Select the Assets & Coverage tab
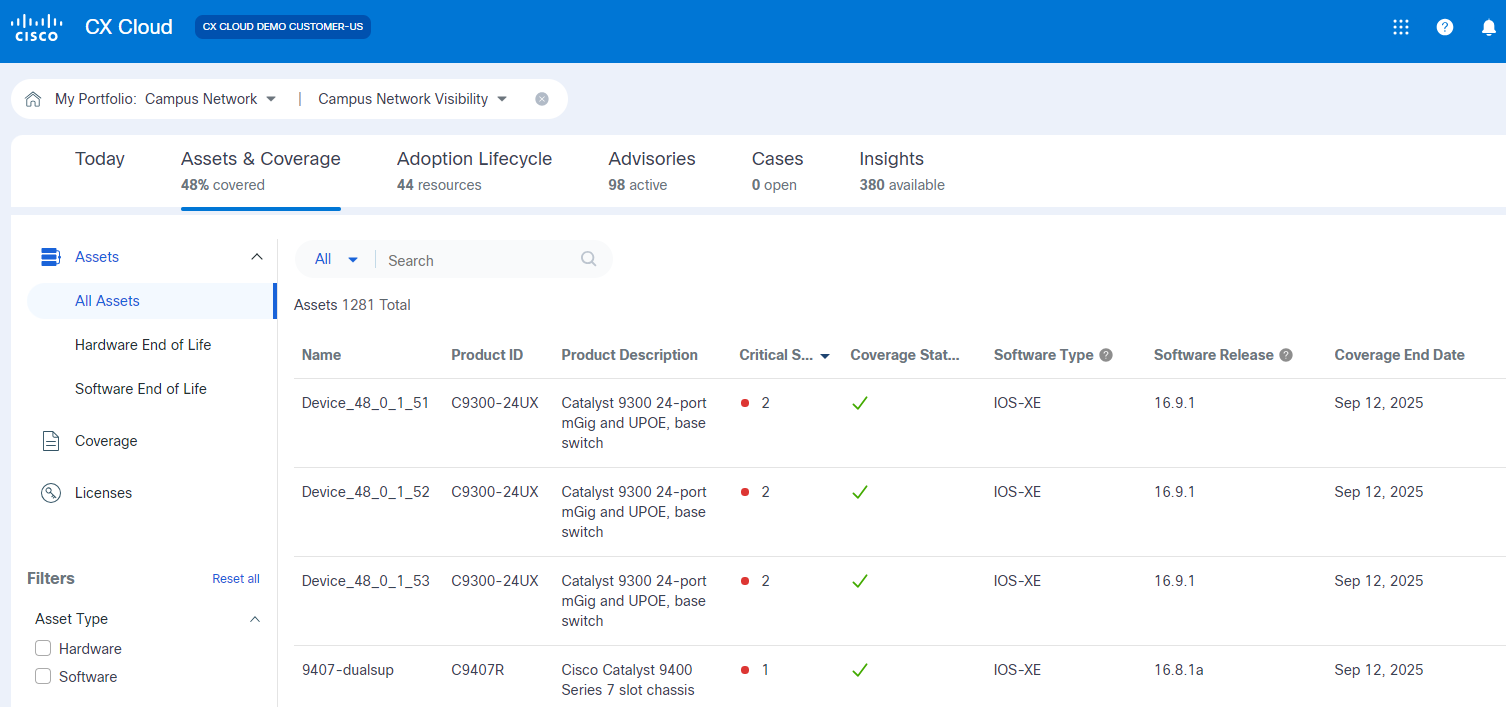1506x707 pixels. pos(261,170)
